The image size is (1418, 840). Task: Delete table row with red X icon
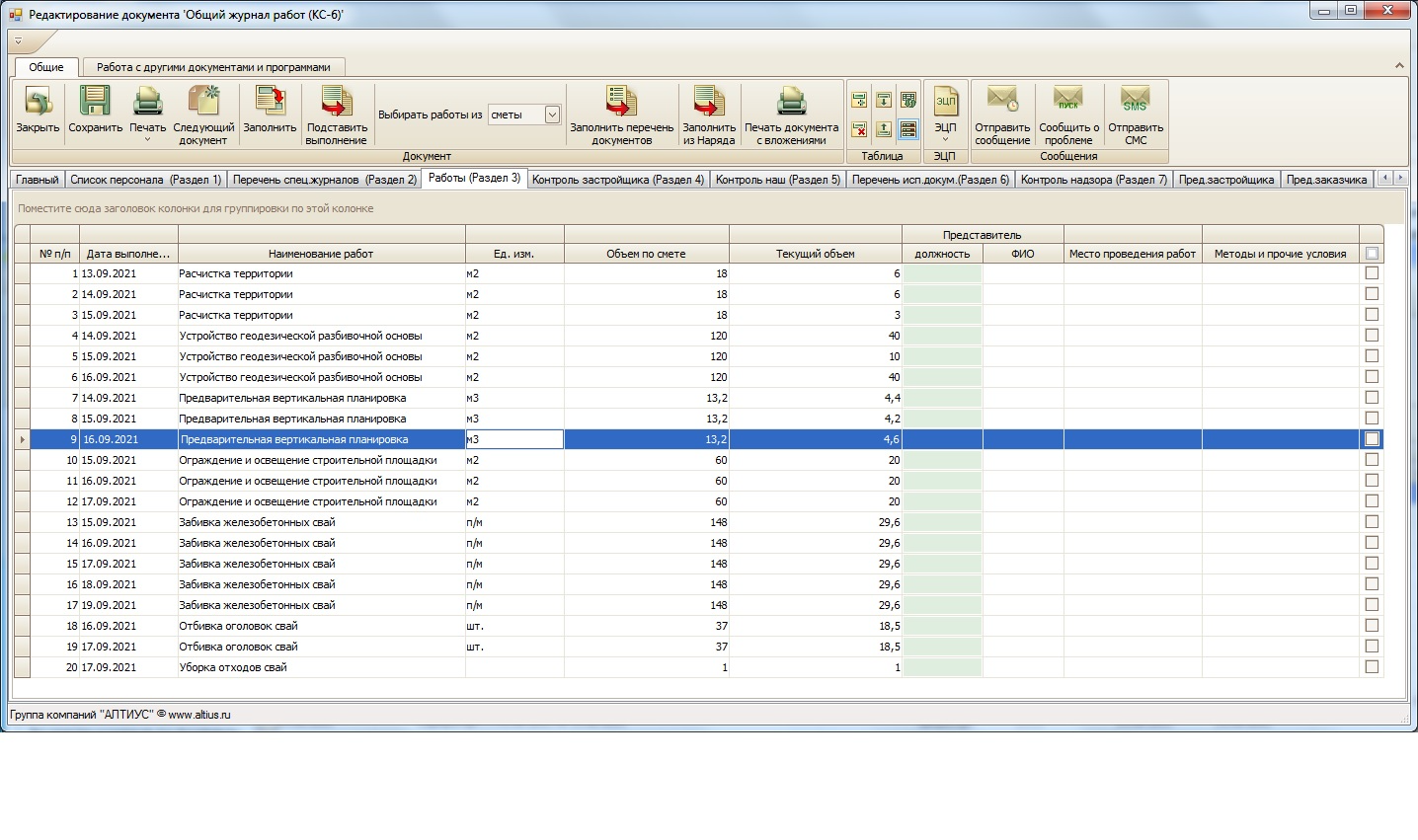tap(859, 129)
